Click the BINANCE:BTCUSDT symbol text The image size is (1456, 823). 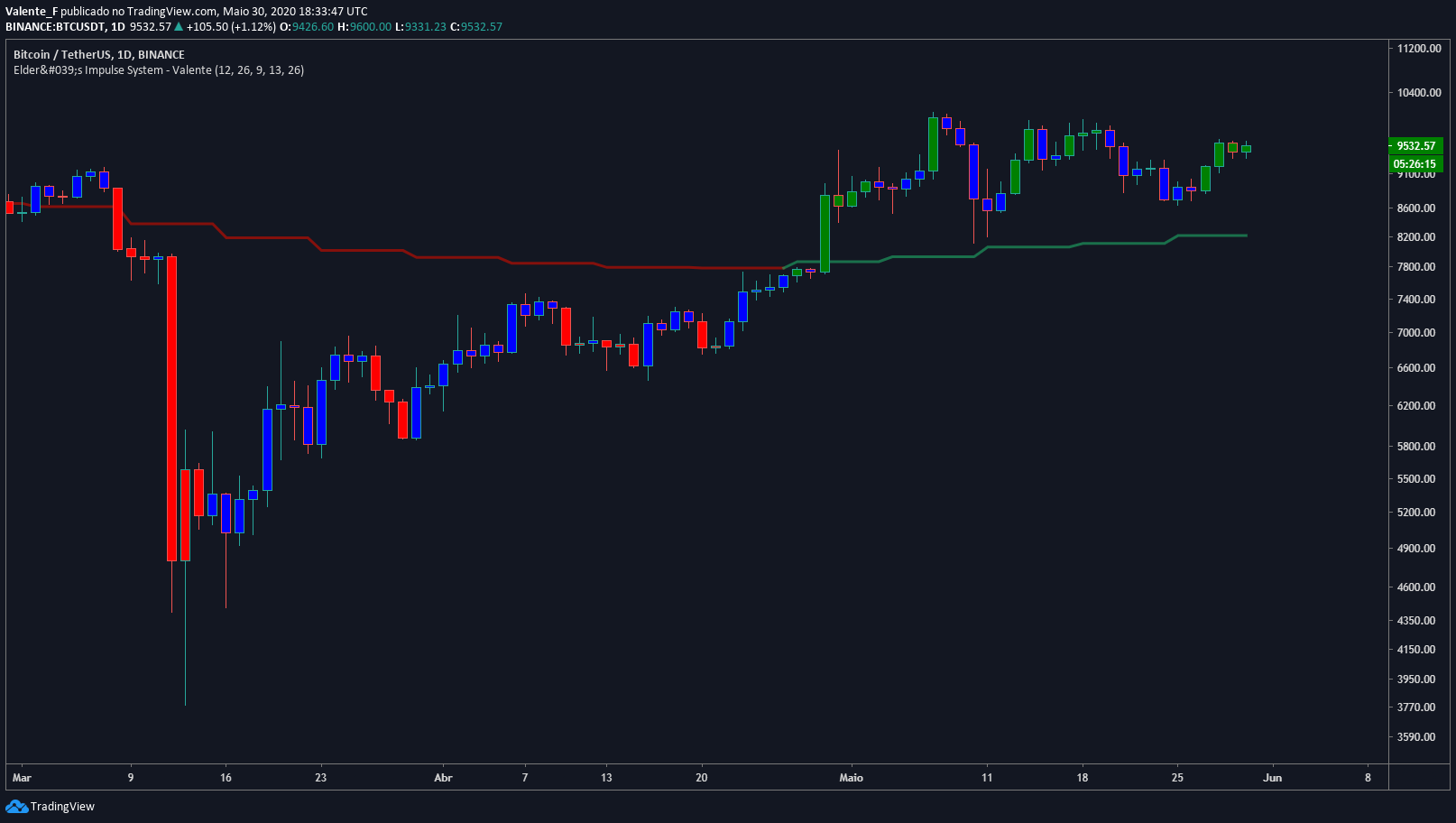[55, 27]
